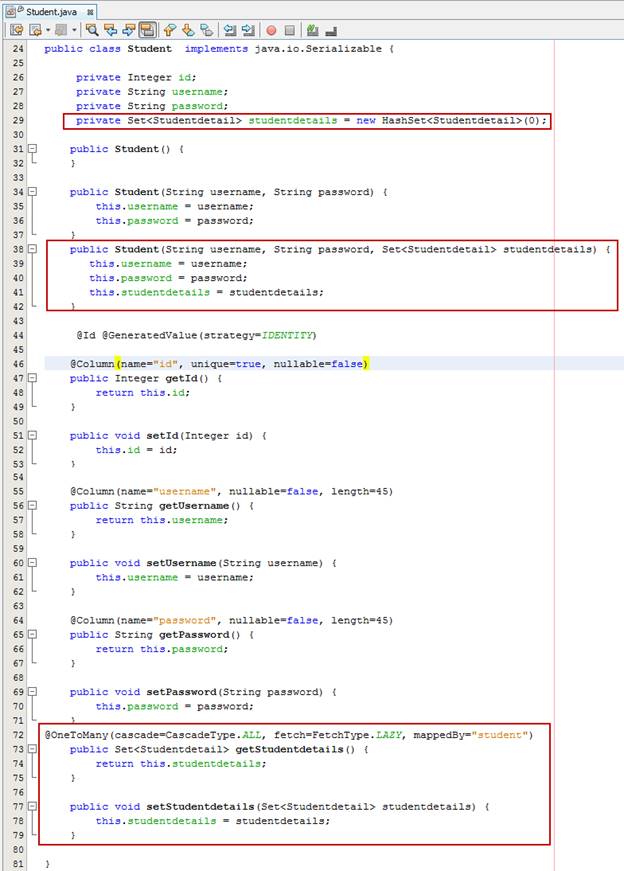Click 'return this.username;' statement
The image size is (624, 871).
pos(162,520)
